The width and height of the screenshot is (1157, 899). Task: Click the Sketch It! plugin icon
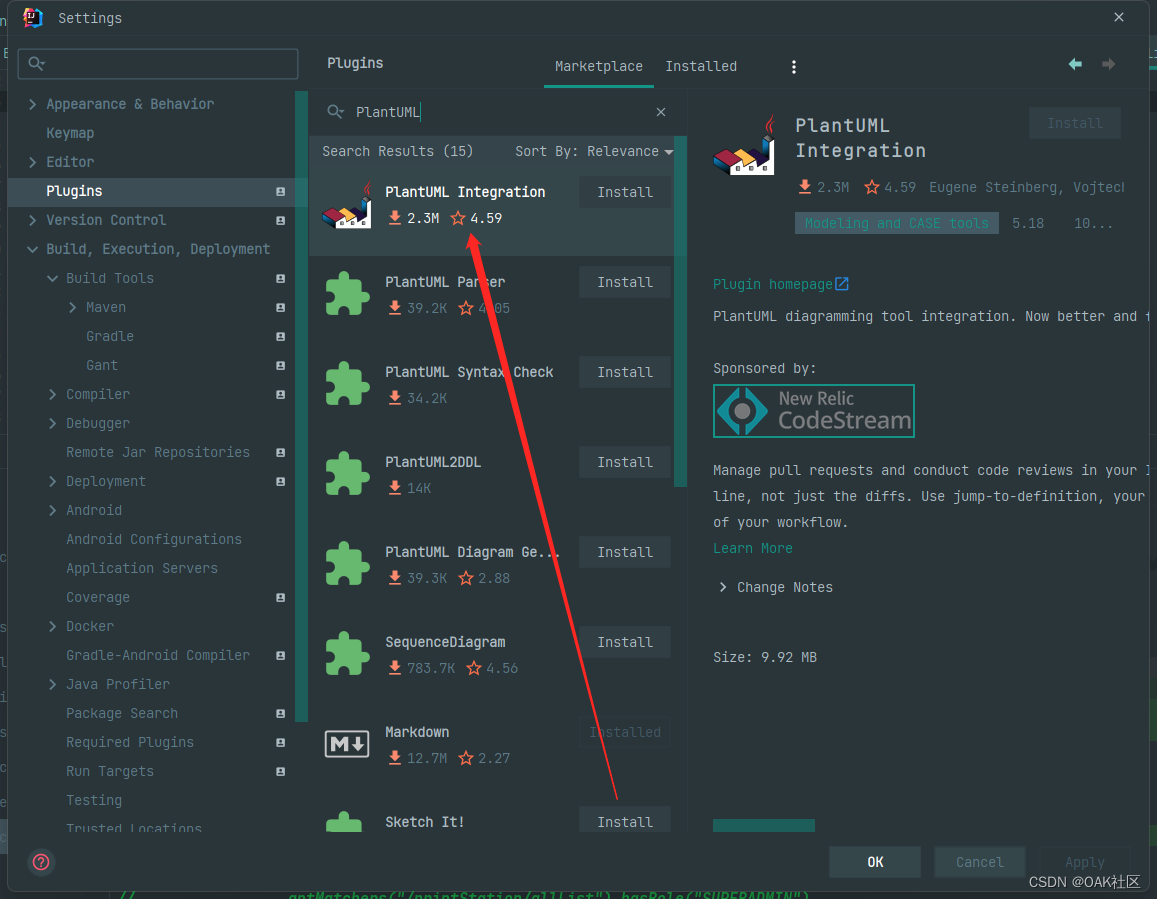345,822
